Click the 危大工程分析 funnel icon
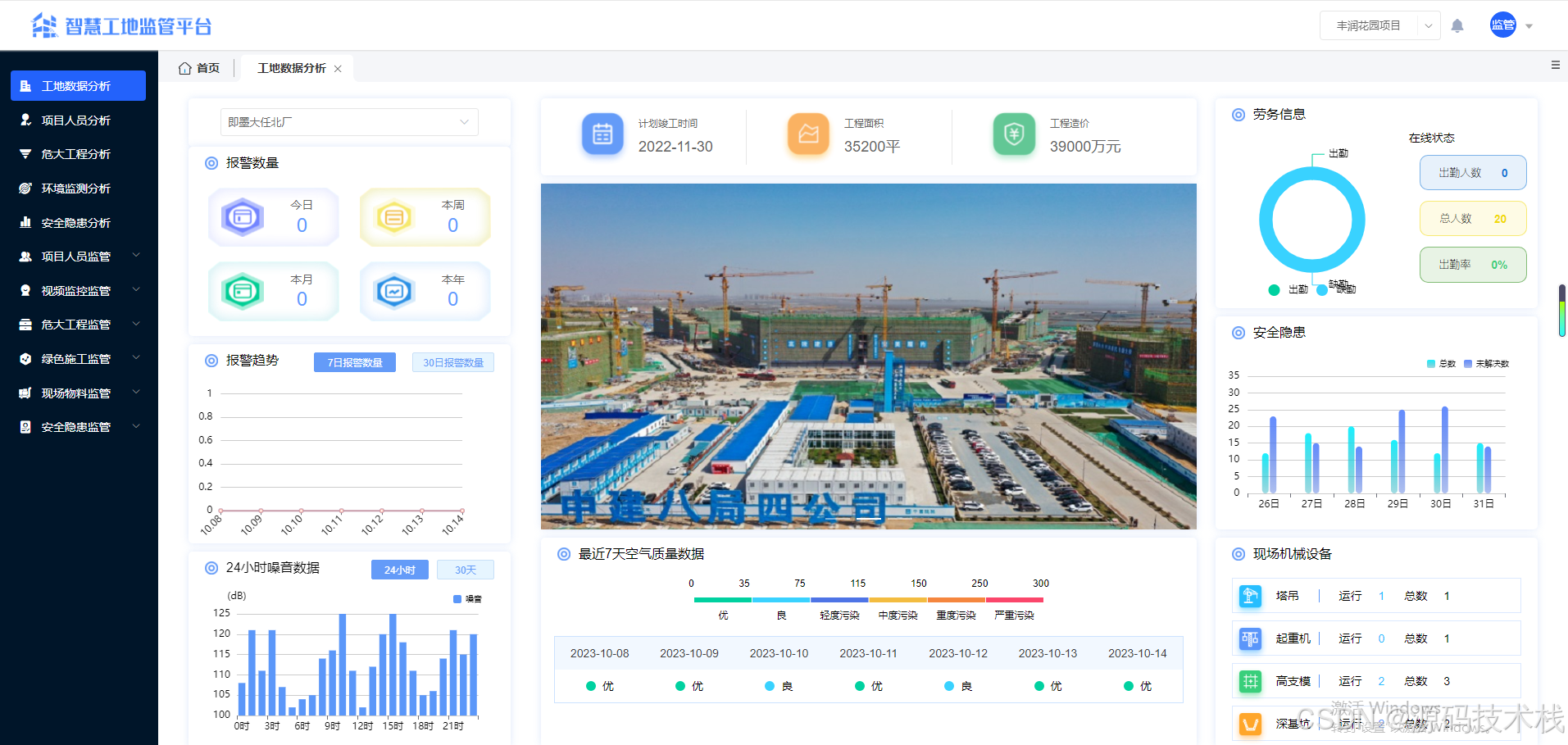The image size is (1568, 745). point(25,154)
